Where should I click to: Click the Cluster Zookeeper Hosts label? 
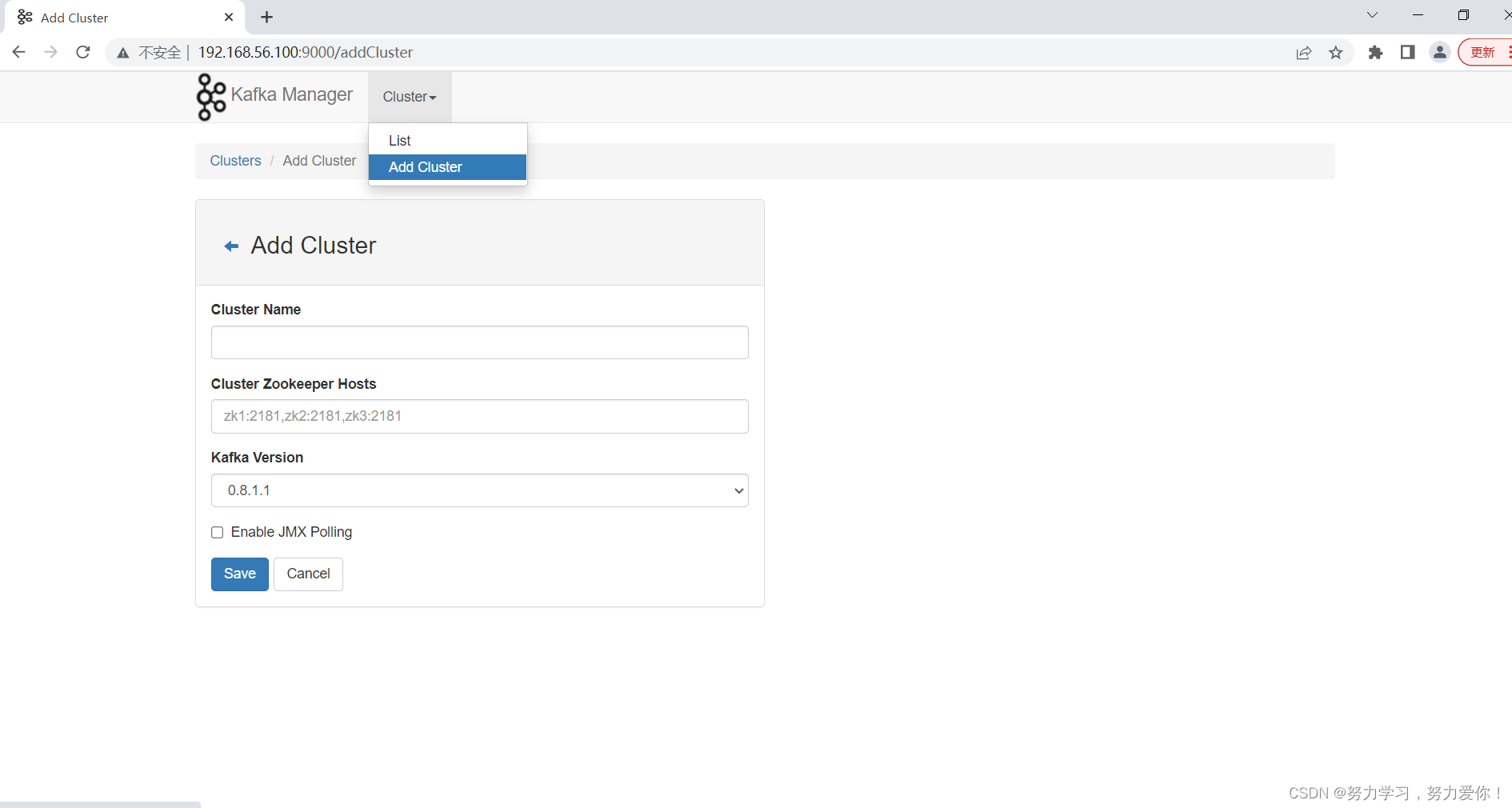click(294, 384)
